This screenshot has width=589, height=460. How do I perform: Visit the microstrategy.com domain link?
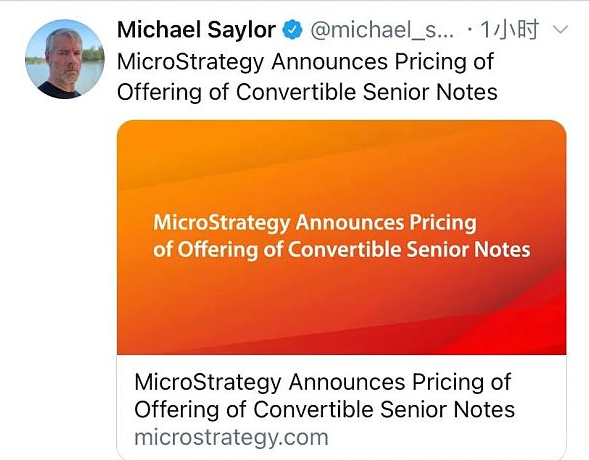pyautogui.click(x=231, y=437)
